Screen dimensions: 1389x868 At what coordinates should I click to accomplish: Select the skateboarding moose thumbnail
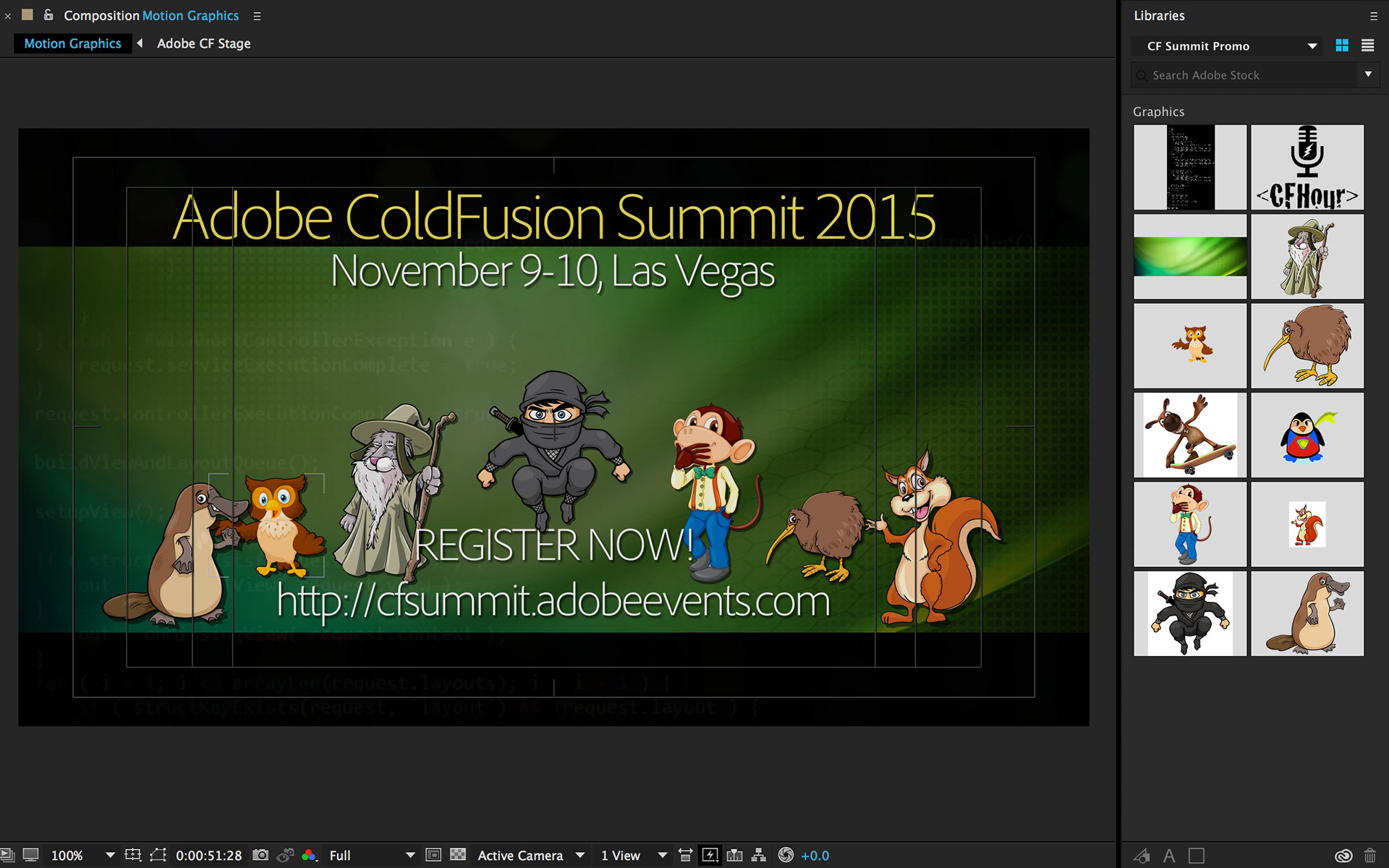[x=1190, y=435]
